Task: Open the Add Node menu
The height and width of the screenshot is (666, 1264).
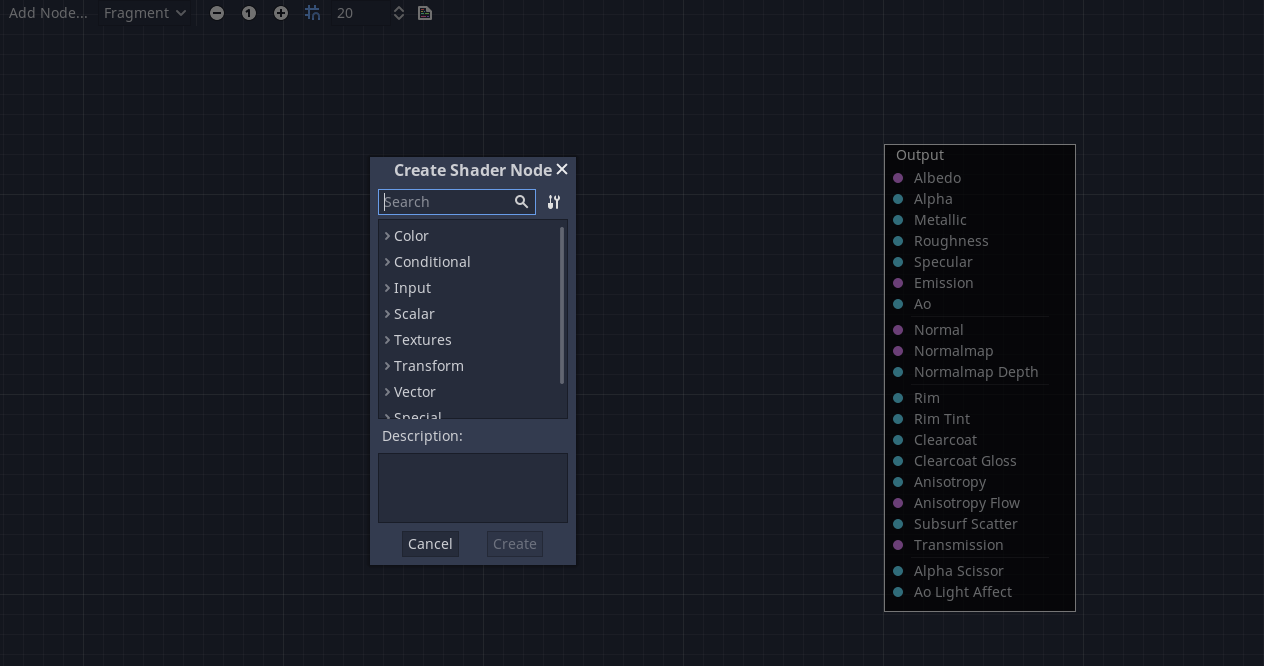Action: [x=48, y=13]
